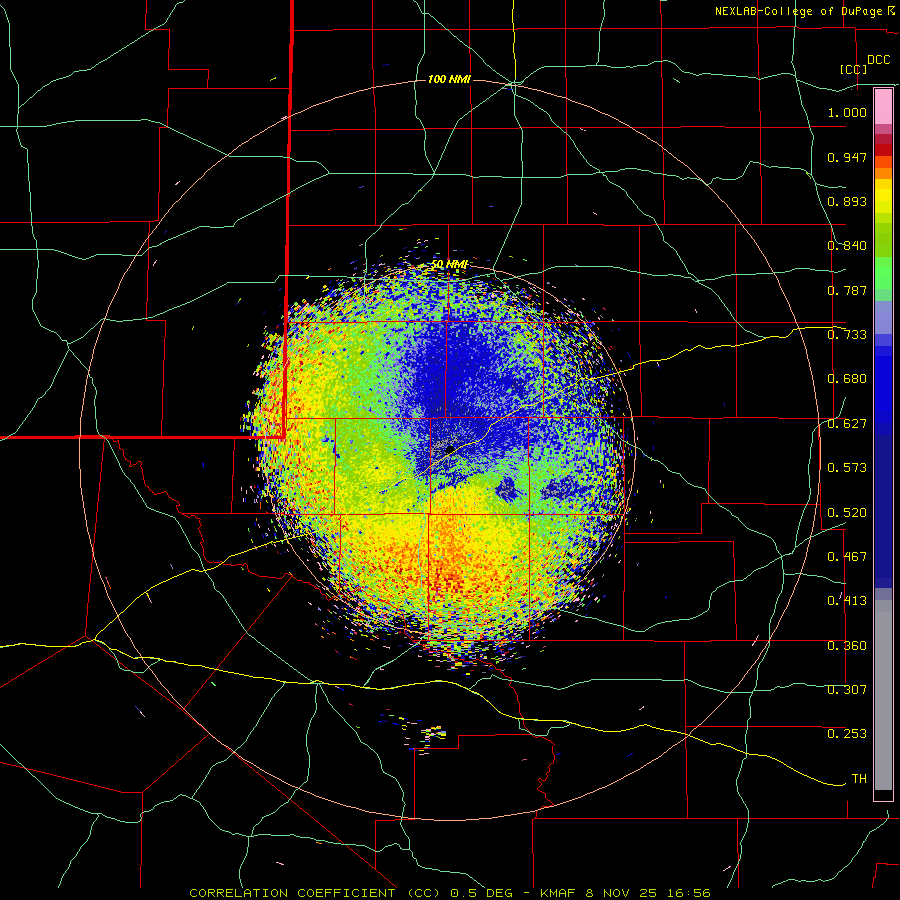
Task: Click the 0.733 legend value
Action: (x=847, y=335)
